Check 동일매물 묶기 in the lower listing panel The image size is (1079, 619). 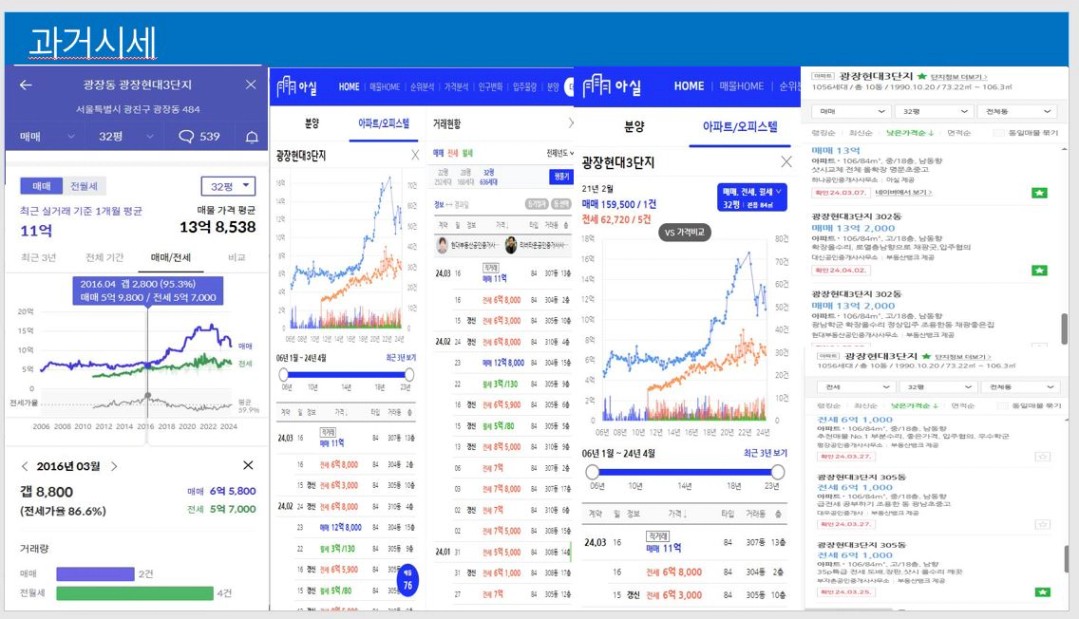point(1002,406)
